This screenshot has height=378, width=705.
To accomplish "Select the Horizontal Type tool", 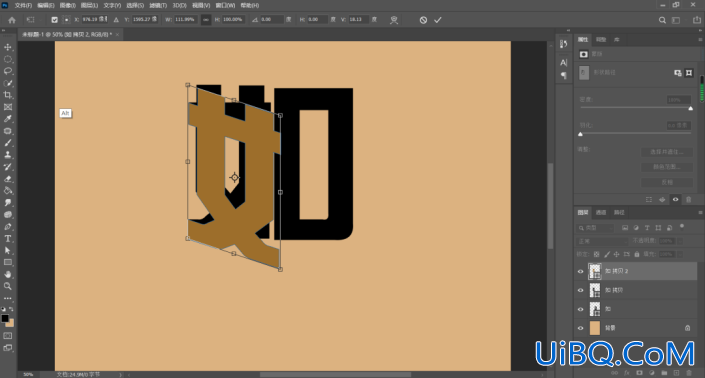I will pyautogui.click(x=8, y=239).
